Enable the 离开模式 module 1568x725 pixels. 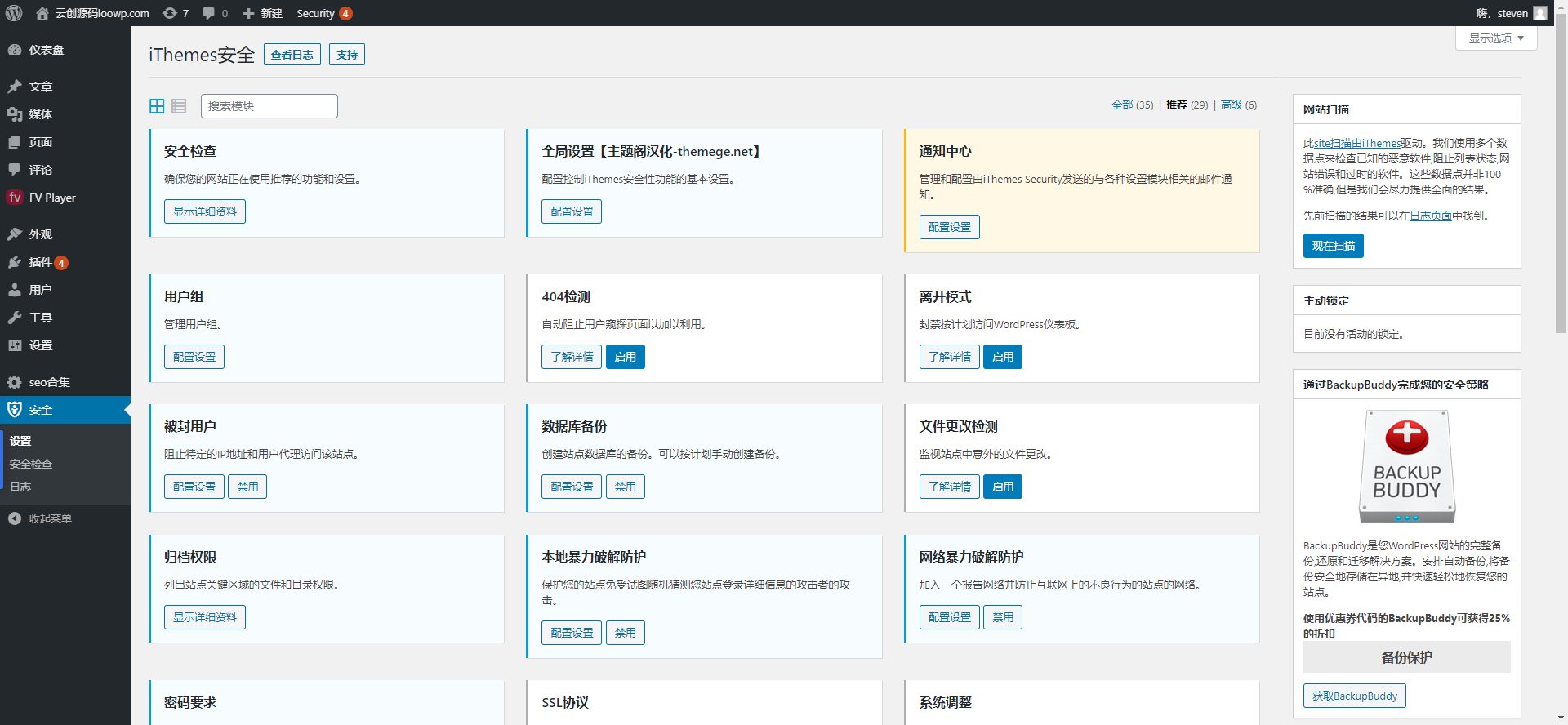1003,357
